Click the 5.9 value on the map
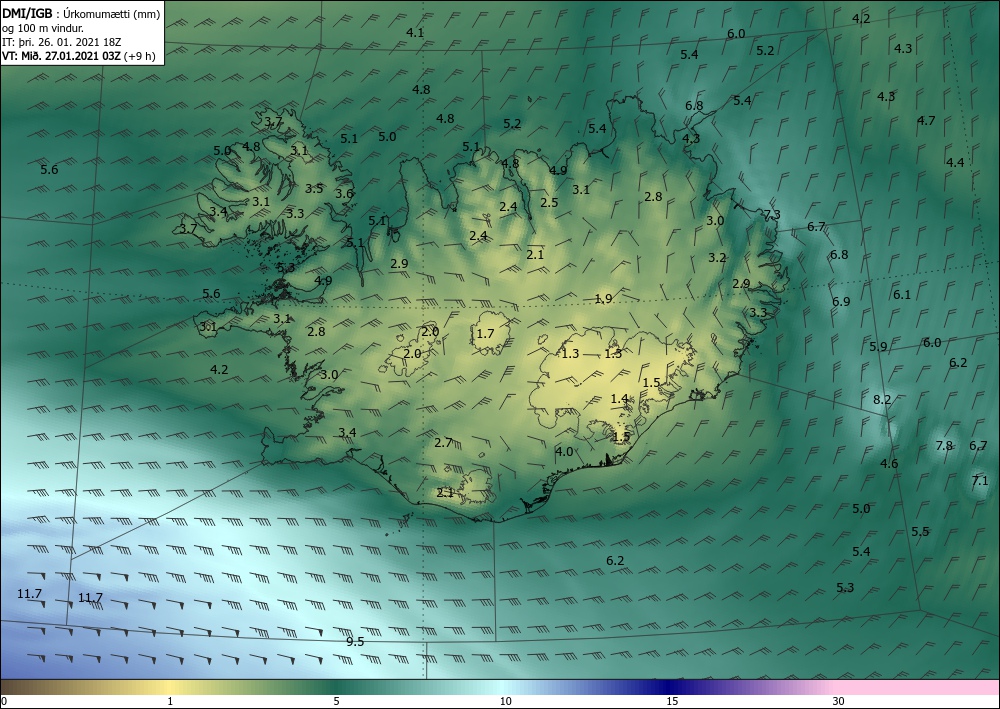Screen dimensions: 1000x709 coord(878,347)
